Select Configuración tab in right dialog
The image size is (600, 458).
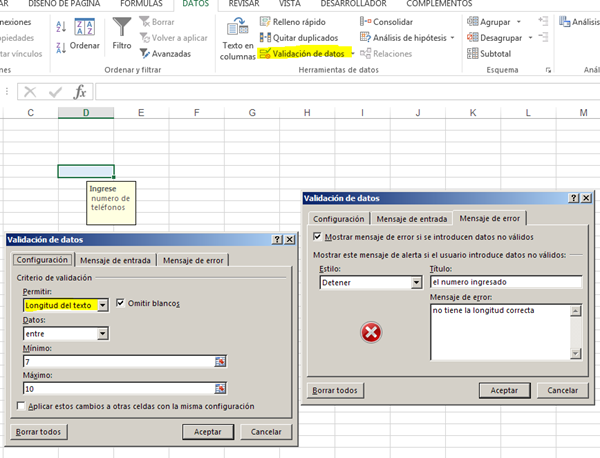pyautogui.click(x=339, y=219)
